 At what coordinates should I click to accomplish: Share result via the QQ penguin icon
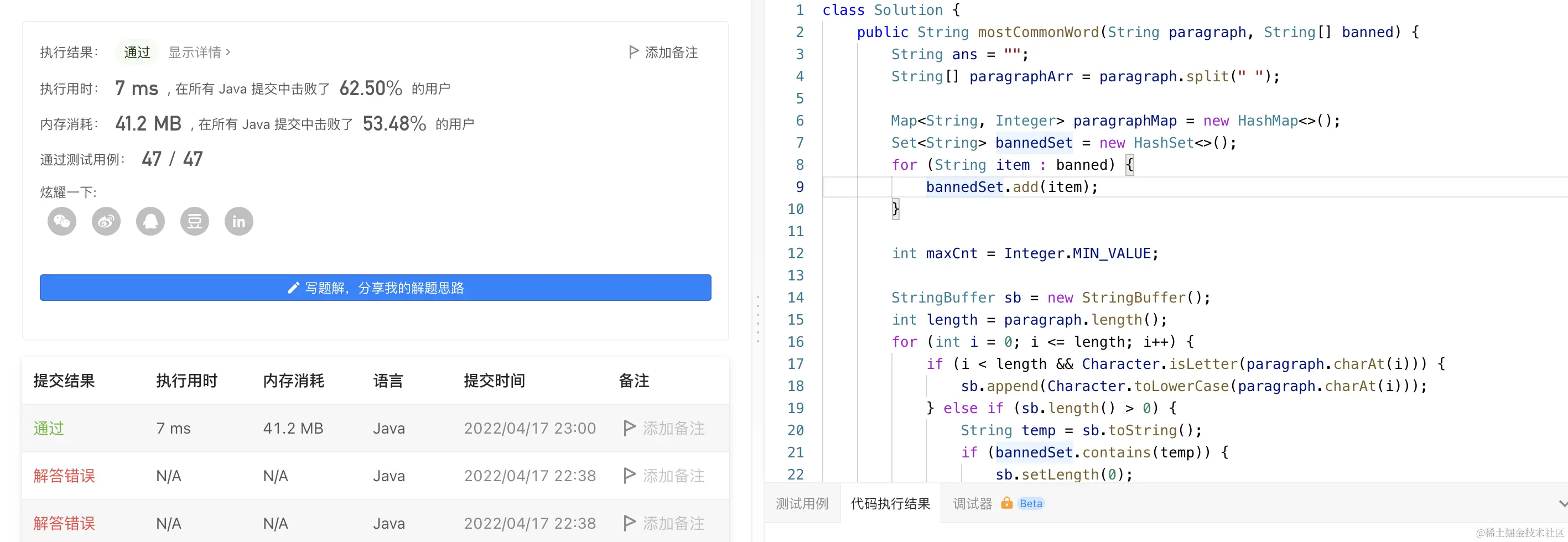(150, 221)
